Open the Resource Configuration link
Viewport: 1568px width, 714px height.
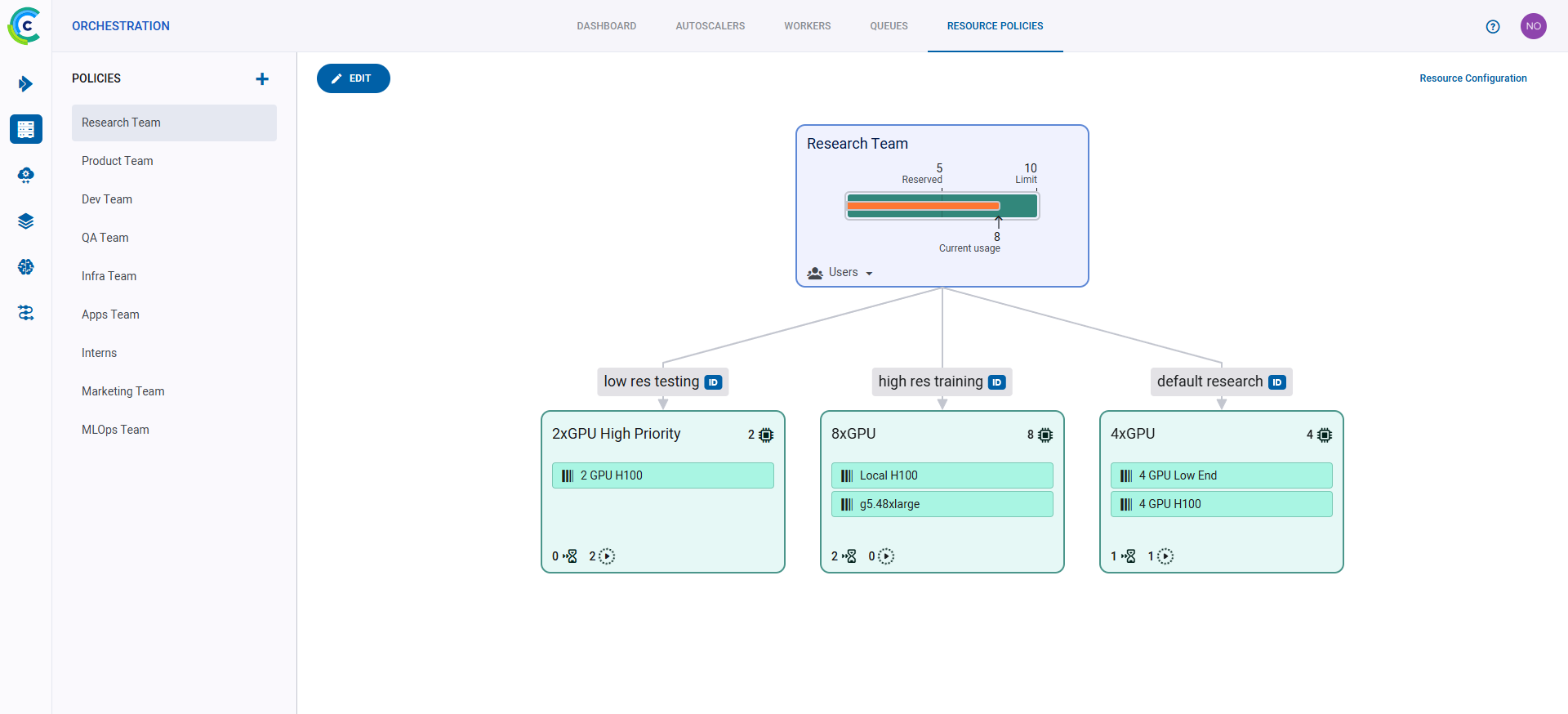(x=1472, y=78)
